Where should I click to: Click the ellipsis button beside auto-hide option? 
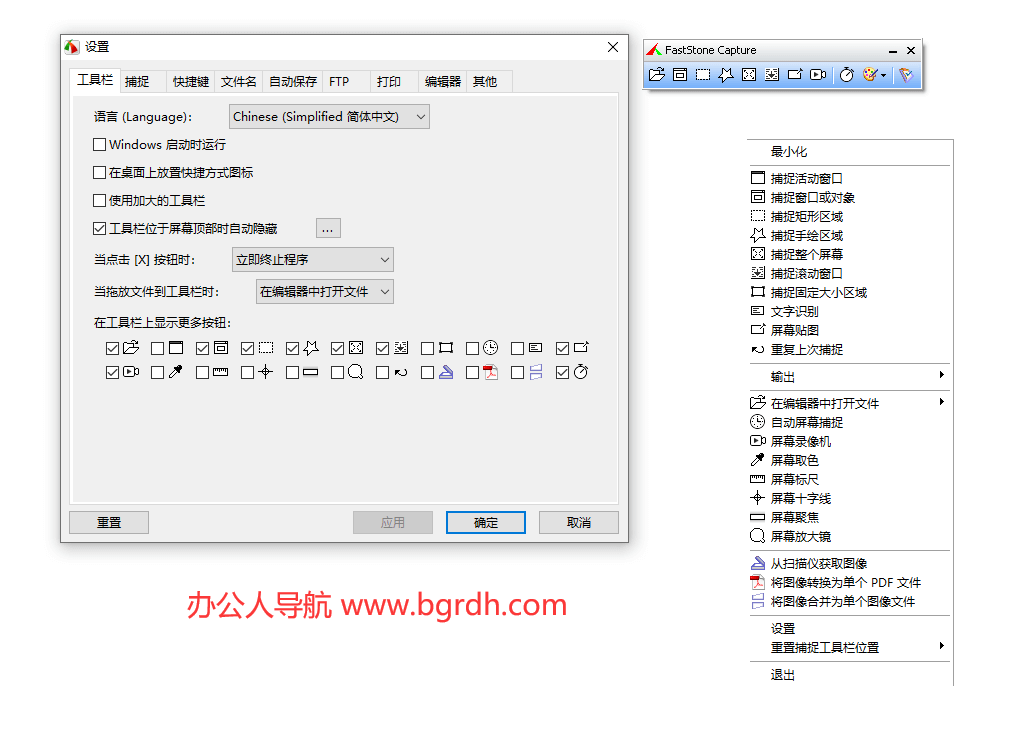(x=328, y=229)
